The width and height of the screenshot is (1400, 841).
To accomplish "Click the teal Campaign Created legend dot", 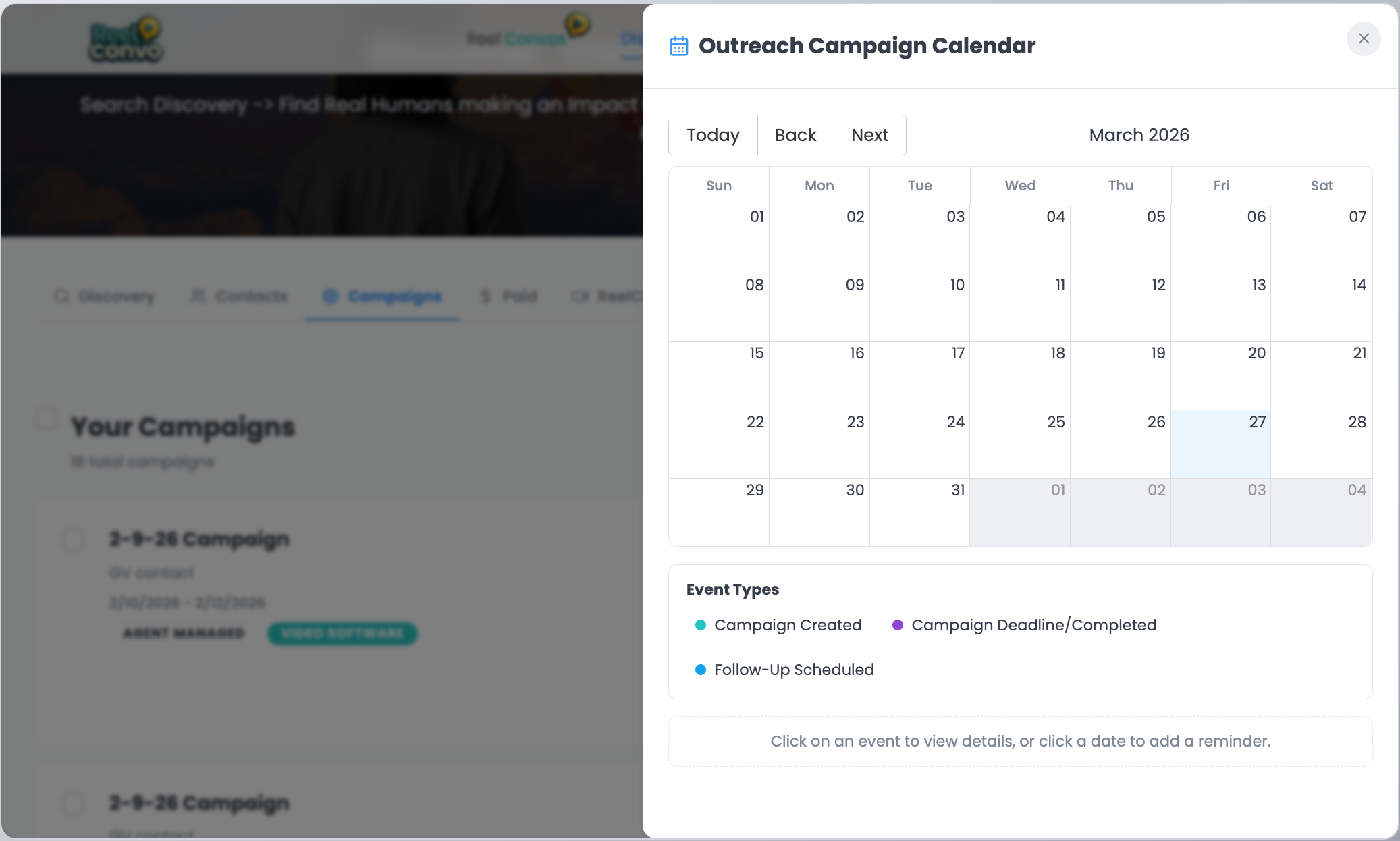I will pos(701,625).
